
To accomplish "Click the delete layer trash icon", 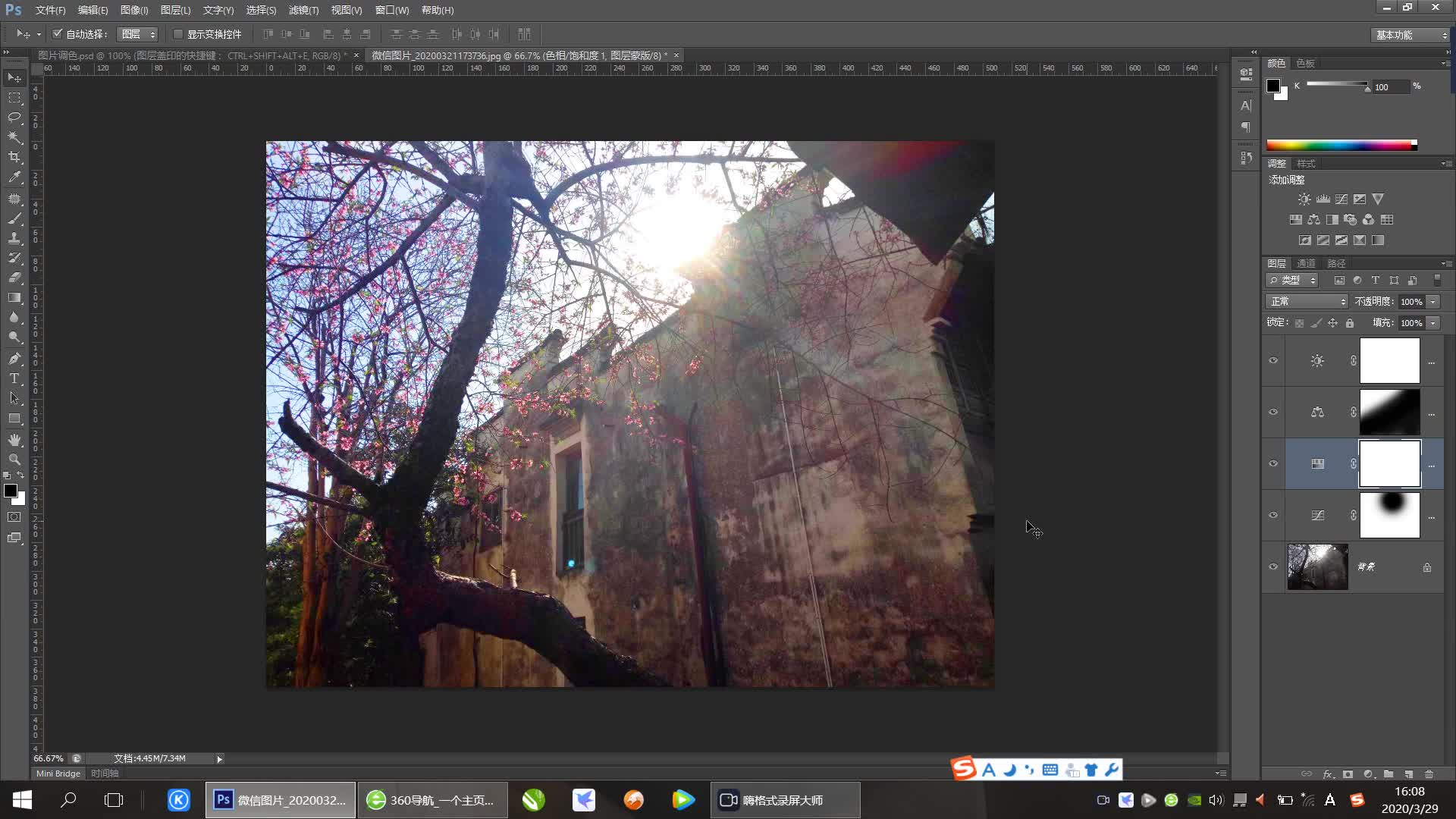I will [x=1429, y=774].
